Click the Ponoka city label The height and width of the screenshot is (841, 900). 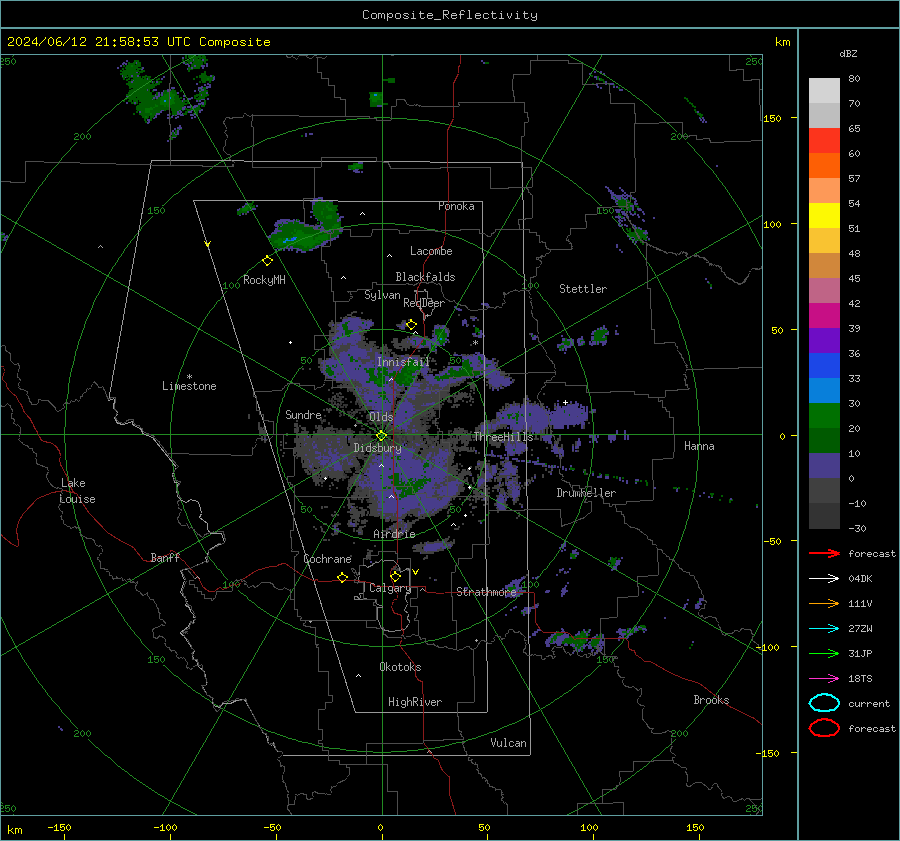coord(456,206)
